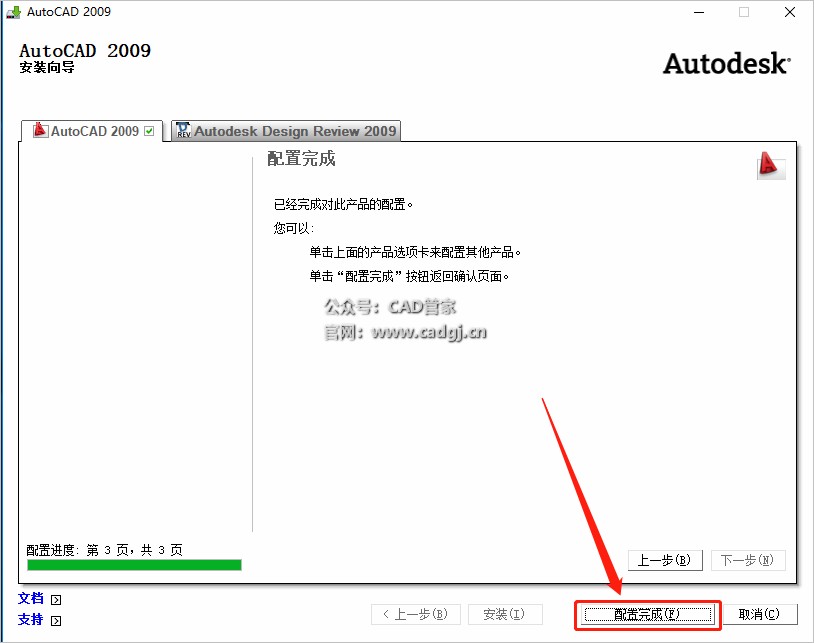
Task: Click AutoCAD logo icon in panel corner
Action: pos(771,166)
